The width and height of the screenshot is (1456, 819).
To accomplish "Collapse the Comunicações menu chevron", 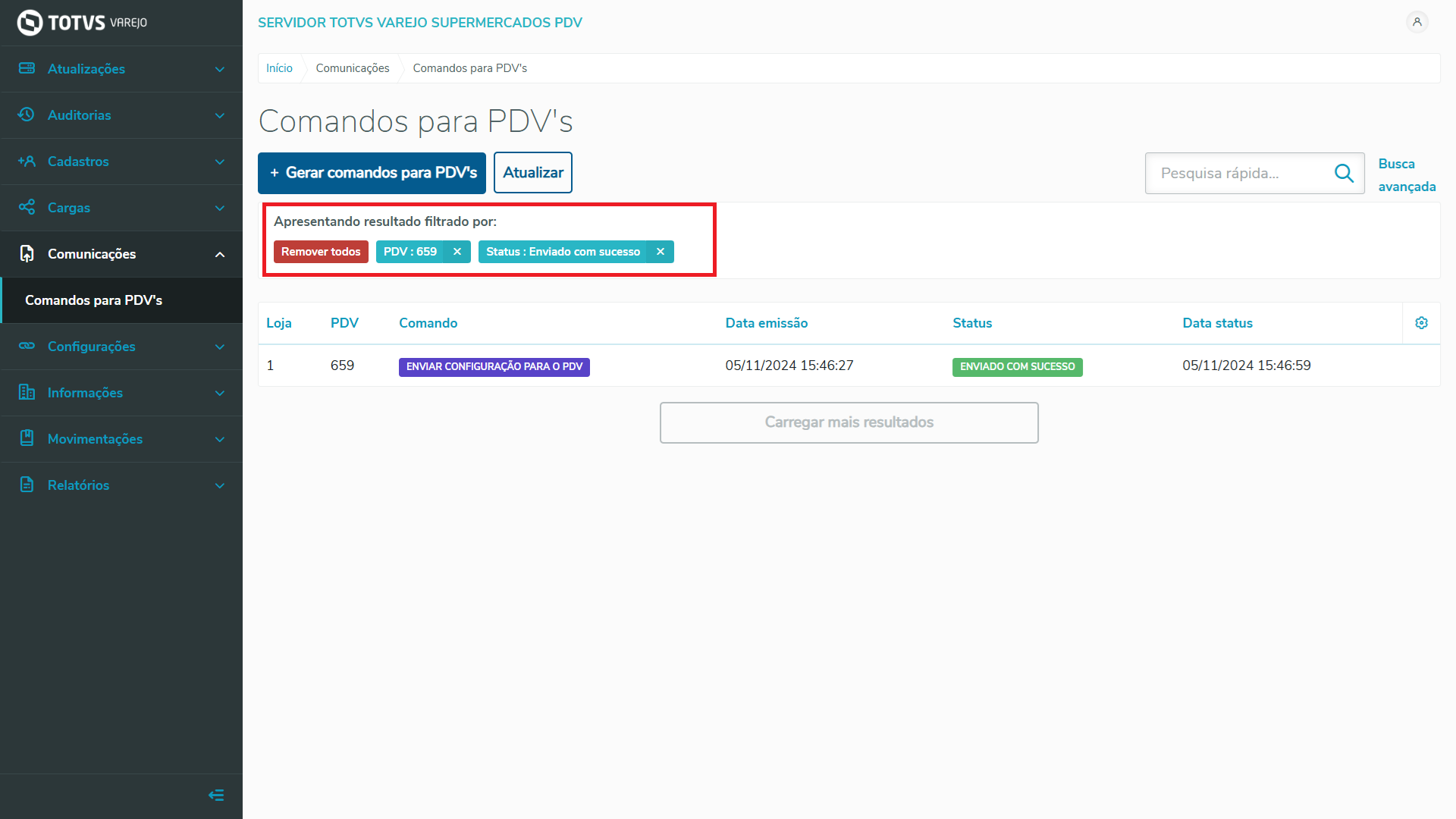I will [x=220, y=254].
